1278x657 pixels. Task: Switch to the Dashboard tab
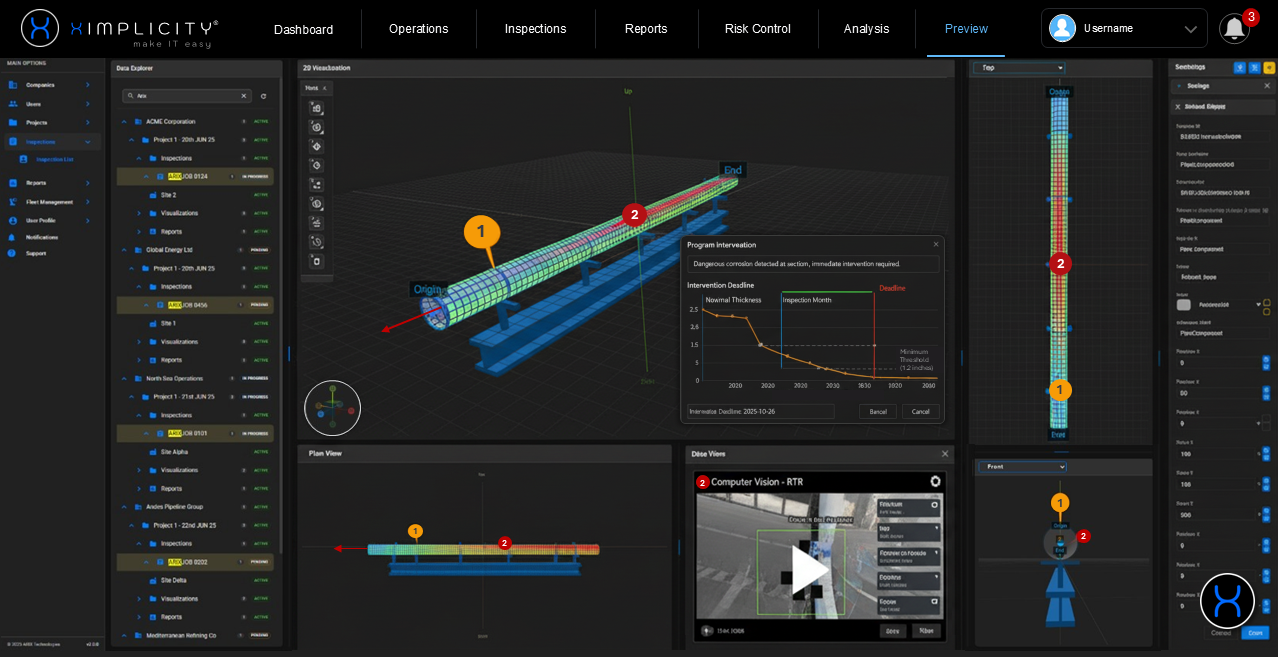[x=303, y=29]
